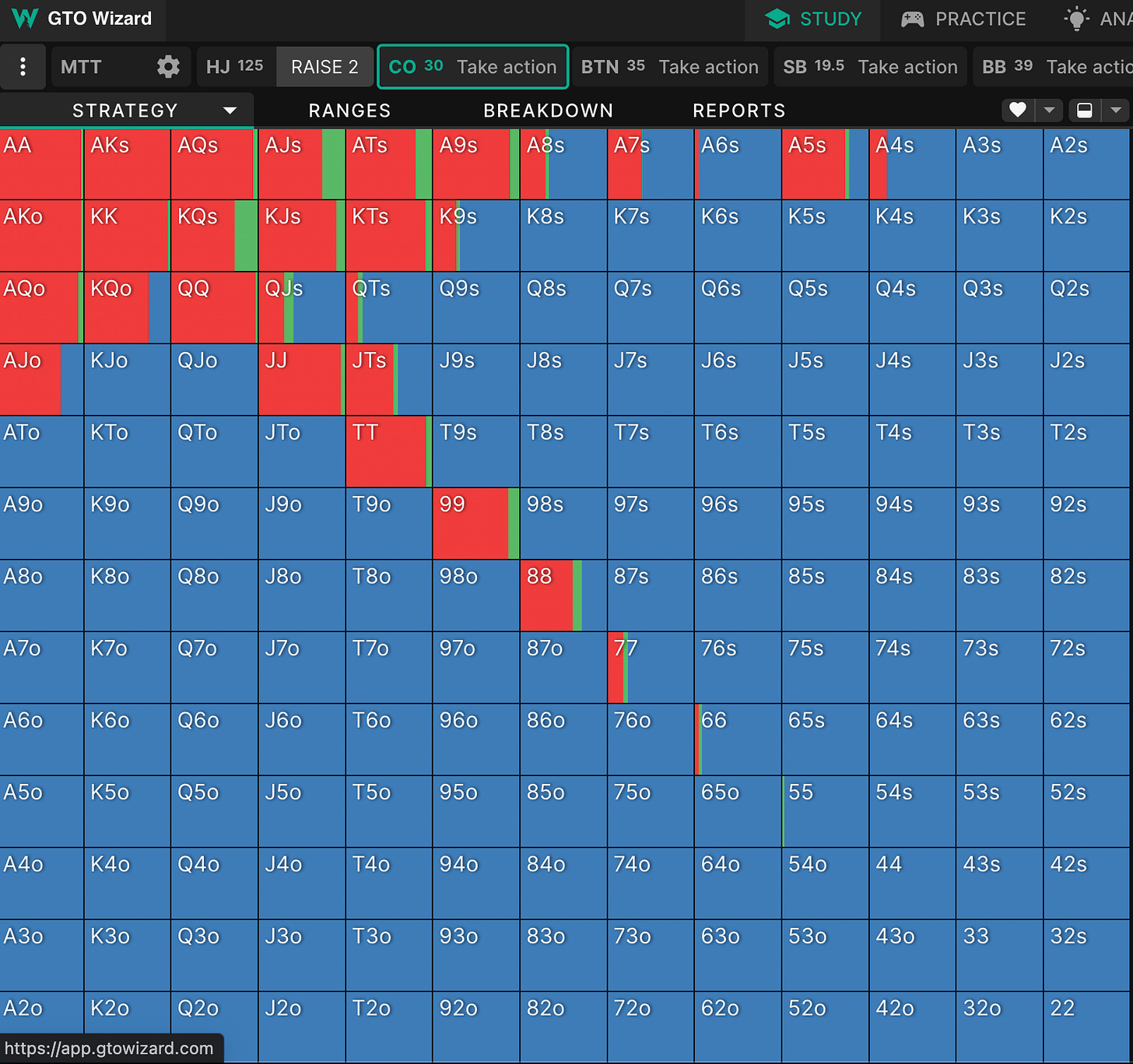Click the GTO Wizard logo icon
The width and height of the screenshot is (1133, 1064).
point(25,19)
